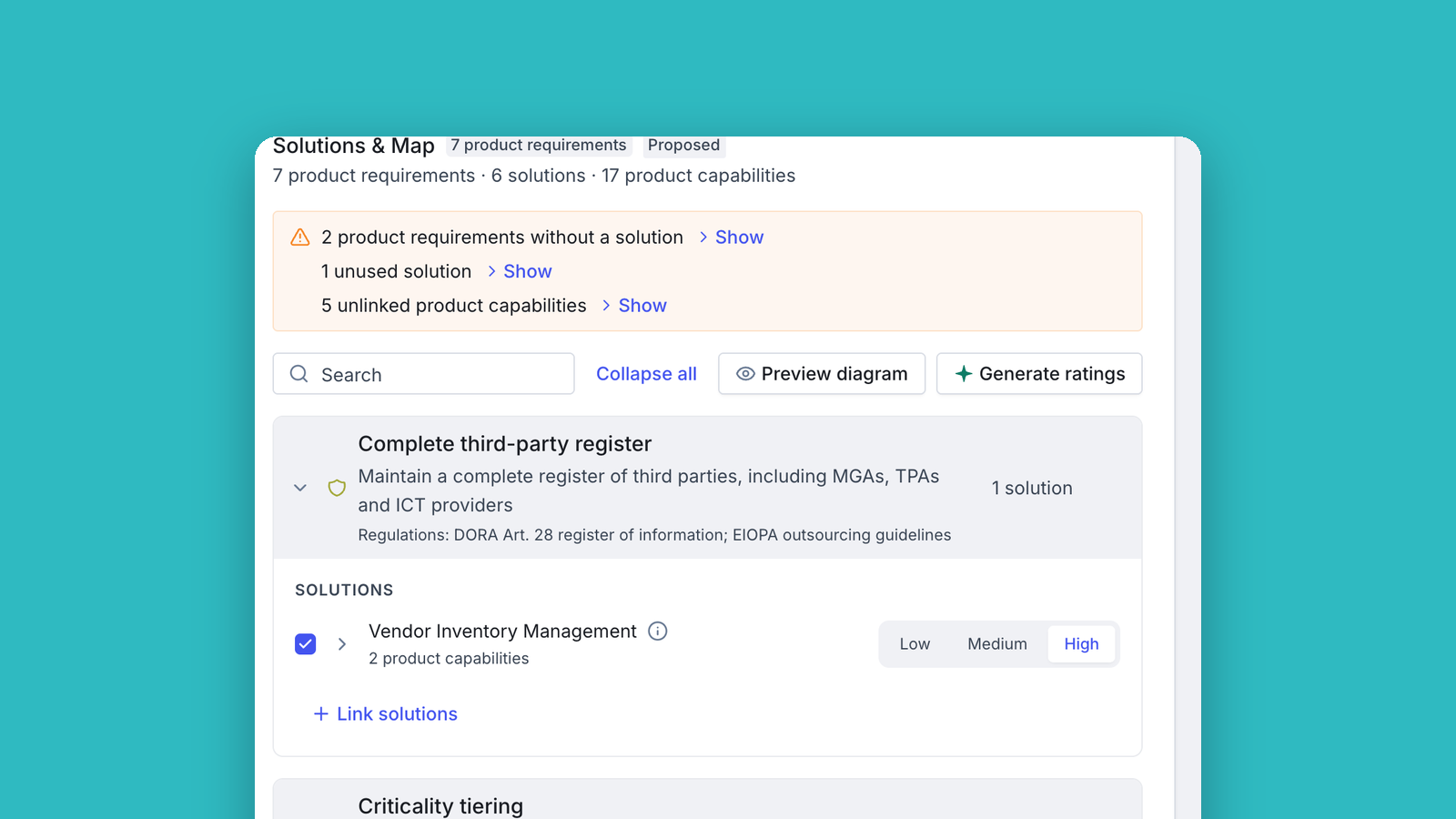This screenshot has height=819, width=1456.
Task: Open info icon for Vendor Inventory Management
Action: pos(657,631)
